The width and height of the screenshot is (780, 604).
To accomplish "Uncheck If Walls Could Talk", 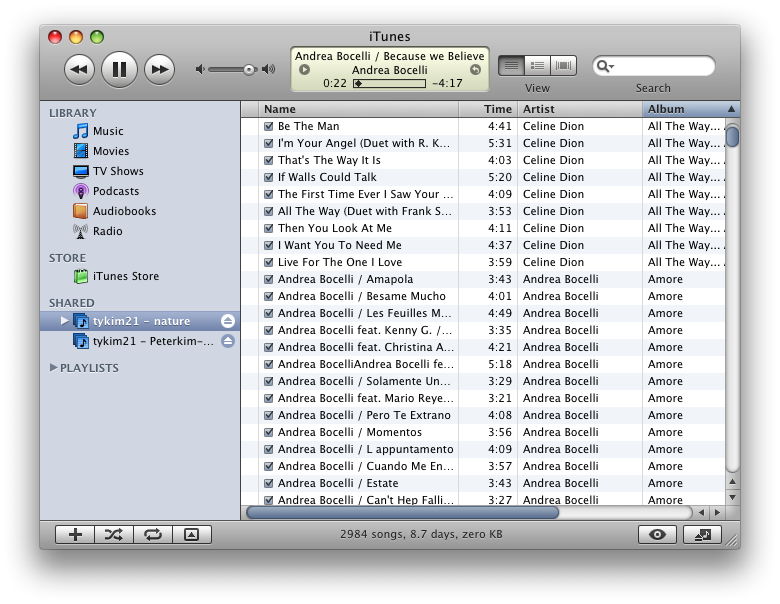I will pyautogui.click(x=269, y=177).
